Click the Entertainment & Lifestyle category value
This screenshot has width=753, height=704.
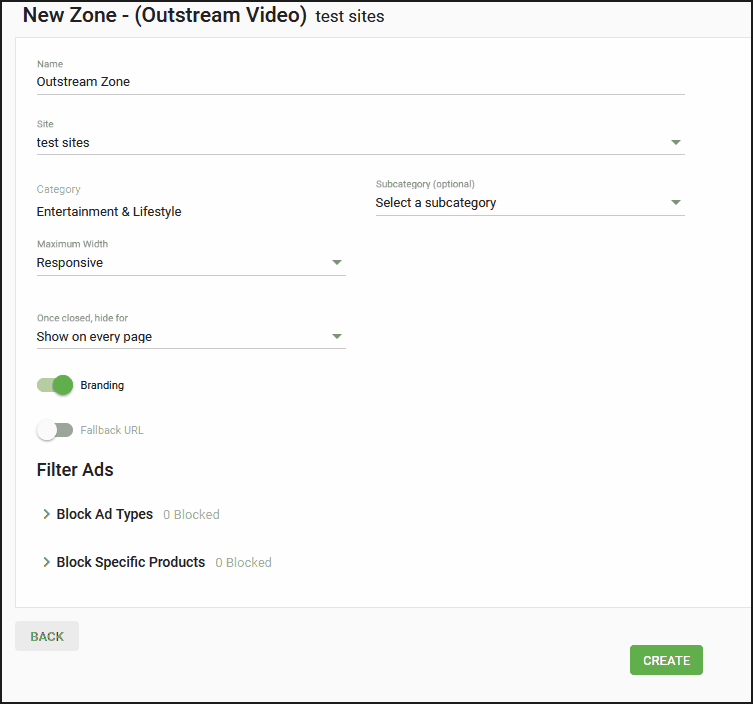(x=109, y=212)
